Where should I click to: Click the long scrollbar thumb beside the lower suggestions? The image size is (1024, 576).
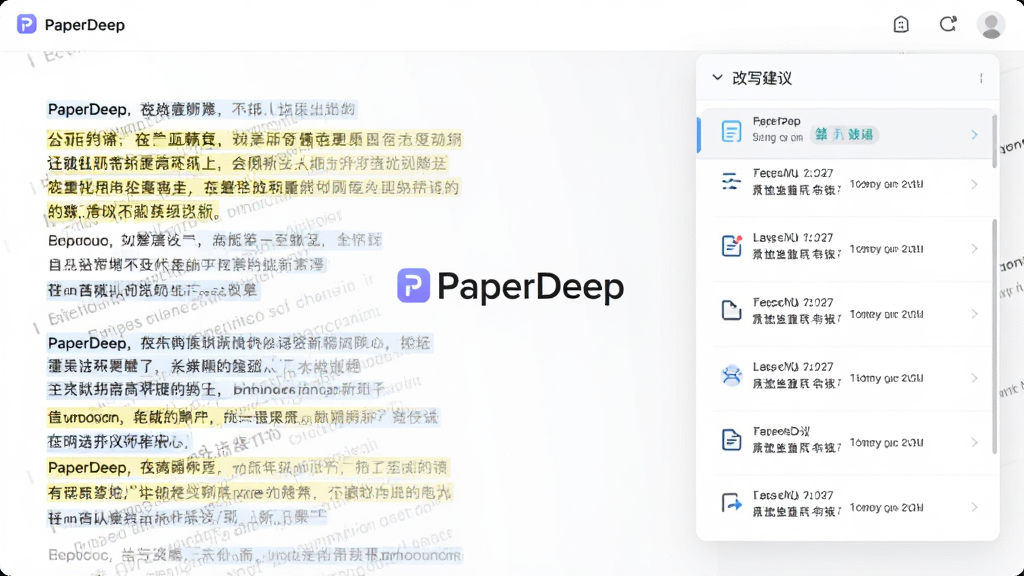click(995, 336)
